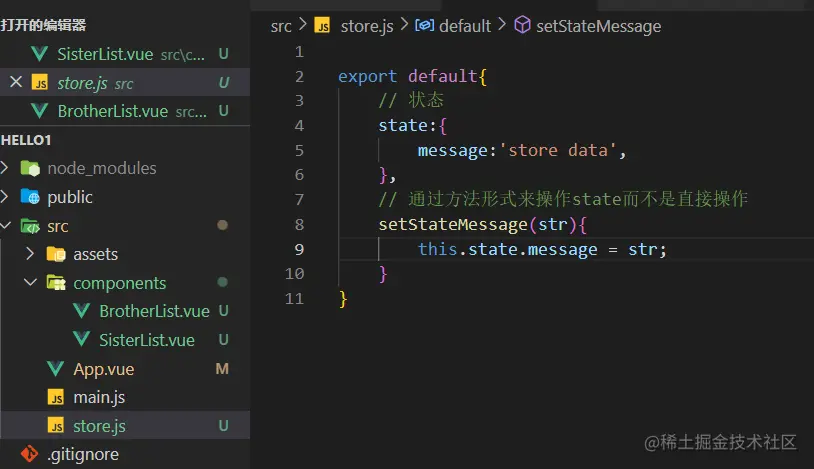Image resolution: width=814 pixels, height=469 pixels.
Task: Click the default breadcrumb symbol
Action: click(465, 26)
